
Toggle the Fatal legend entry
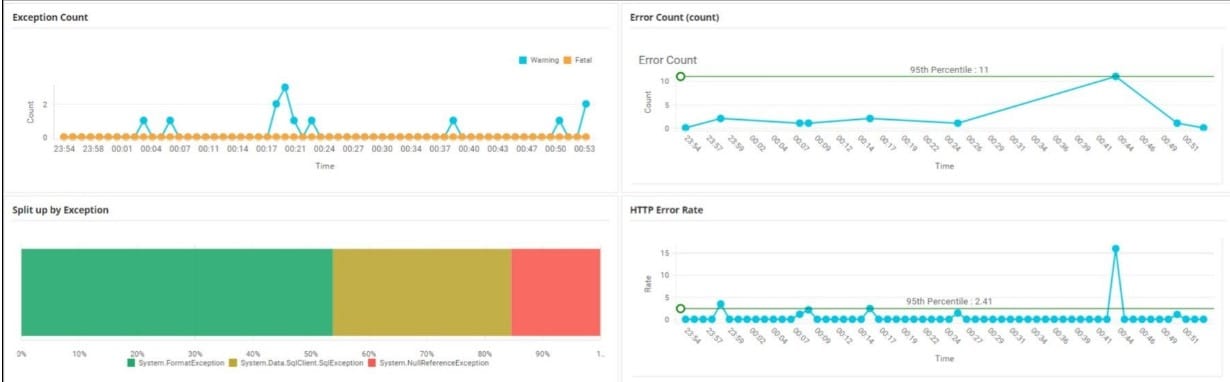[x=578, y=60]
